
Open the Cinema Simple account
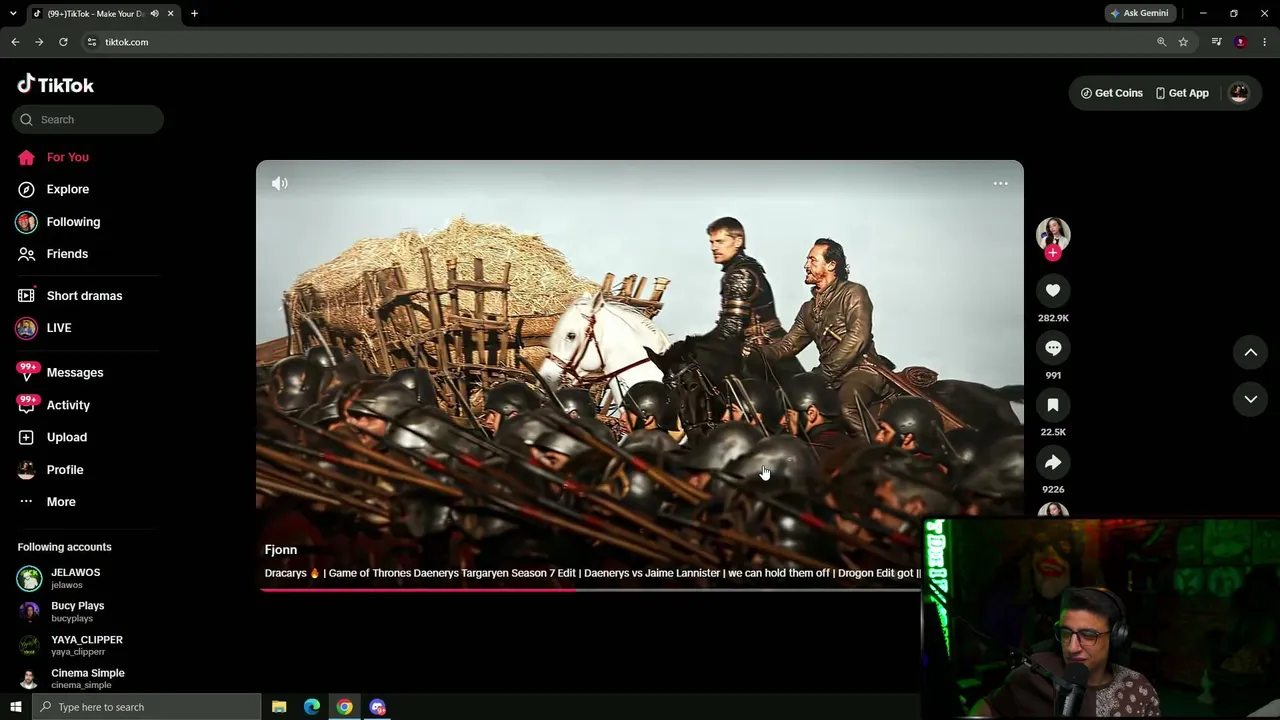point(87,679)
